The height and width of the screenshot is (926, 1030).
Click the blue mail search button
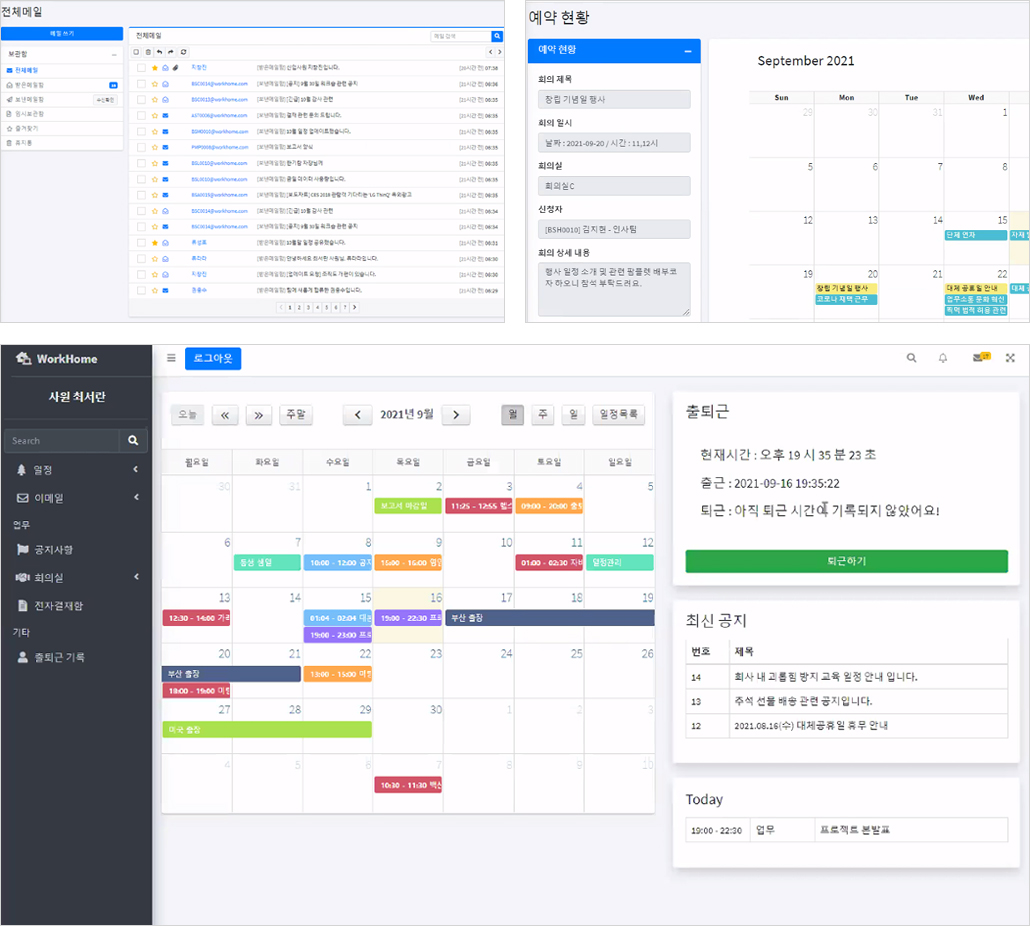(x=497, y=36)
